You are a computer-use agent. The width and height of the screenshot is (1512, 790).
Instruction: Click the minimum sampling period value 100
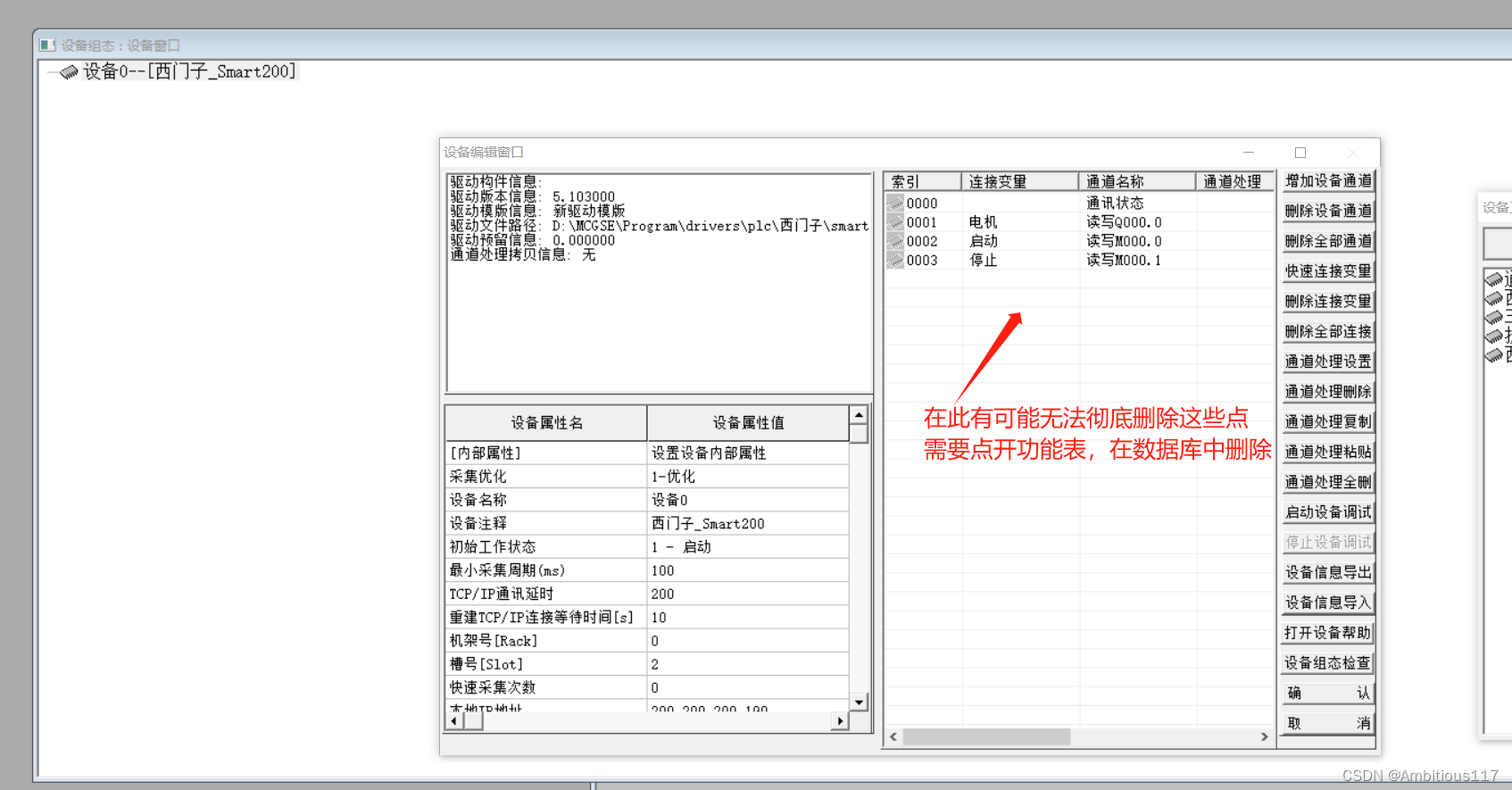pos(748,570)
